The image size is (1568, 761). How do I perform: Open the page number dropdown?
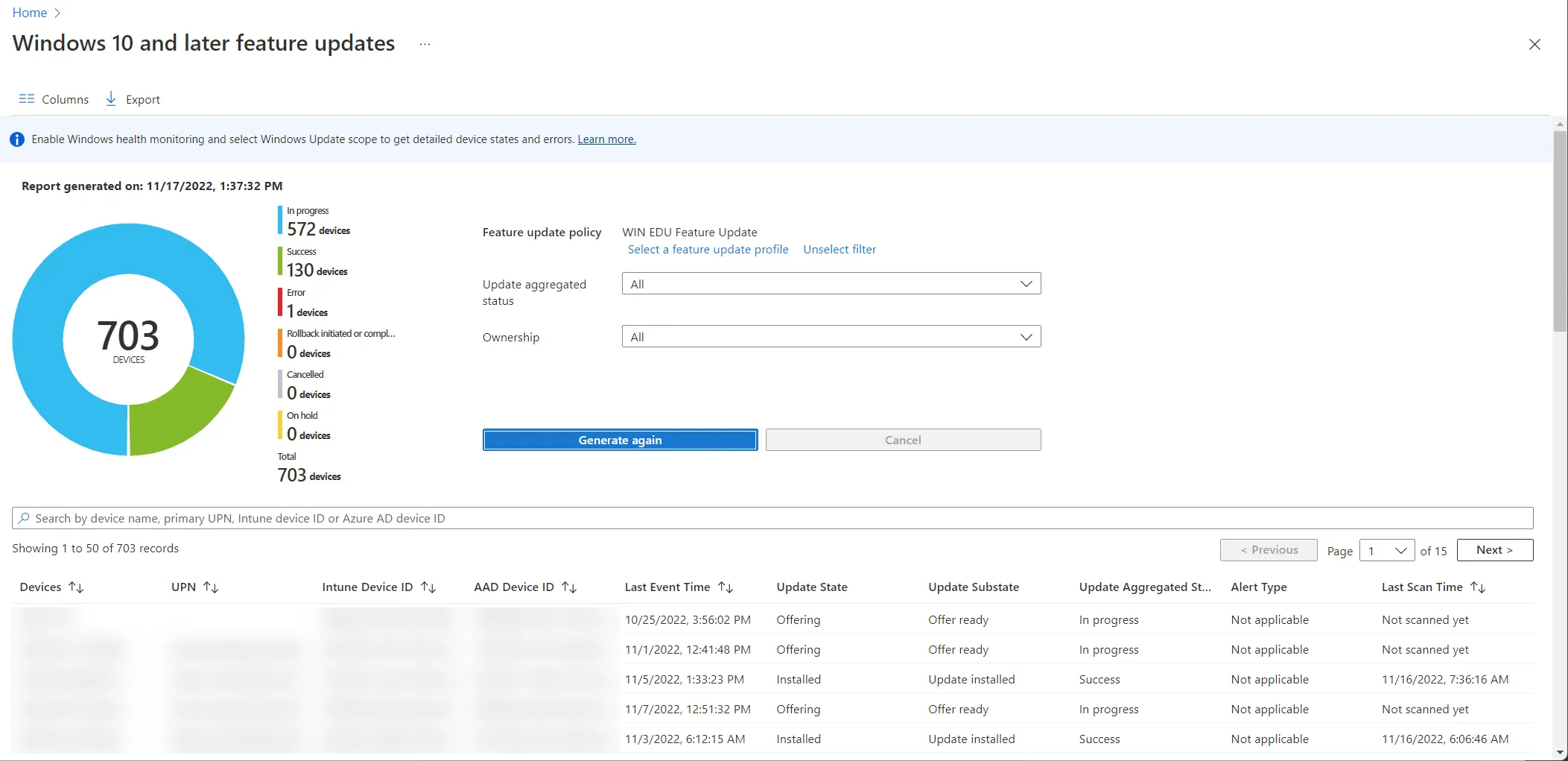click(x=1387, y=551)
